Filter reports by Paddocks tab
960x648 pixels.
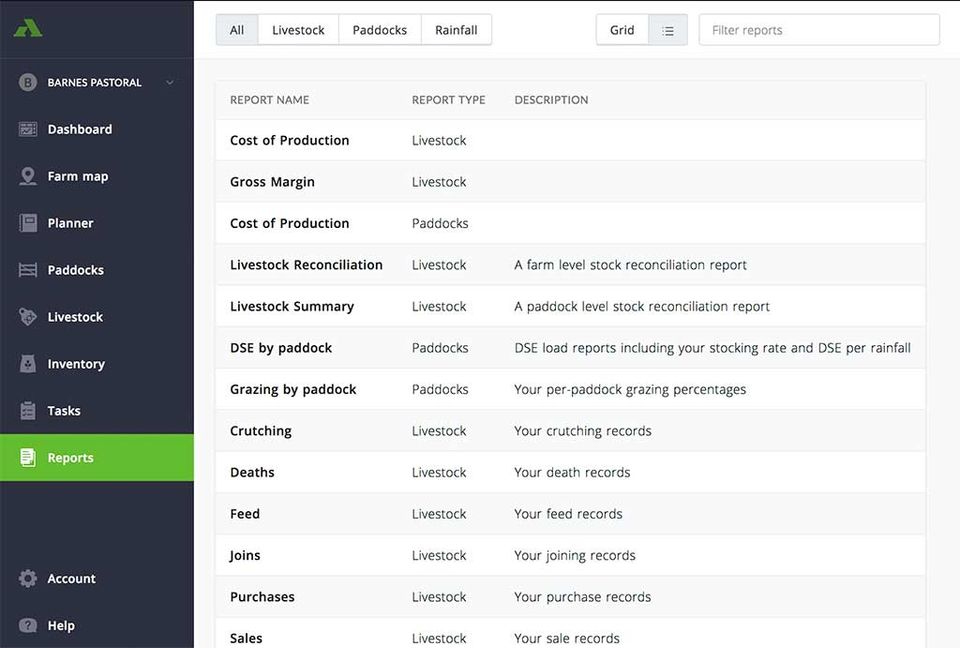pos(380,30)
